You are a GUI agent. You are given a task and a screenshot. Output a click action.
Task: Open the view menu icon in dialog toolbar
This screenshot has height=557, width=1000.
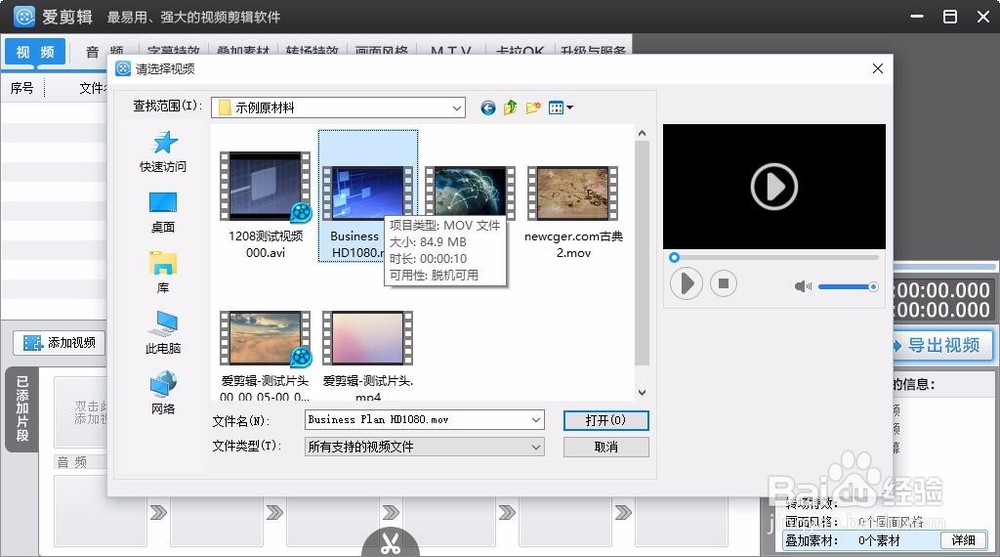[x=561, y=108]
